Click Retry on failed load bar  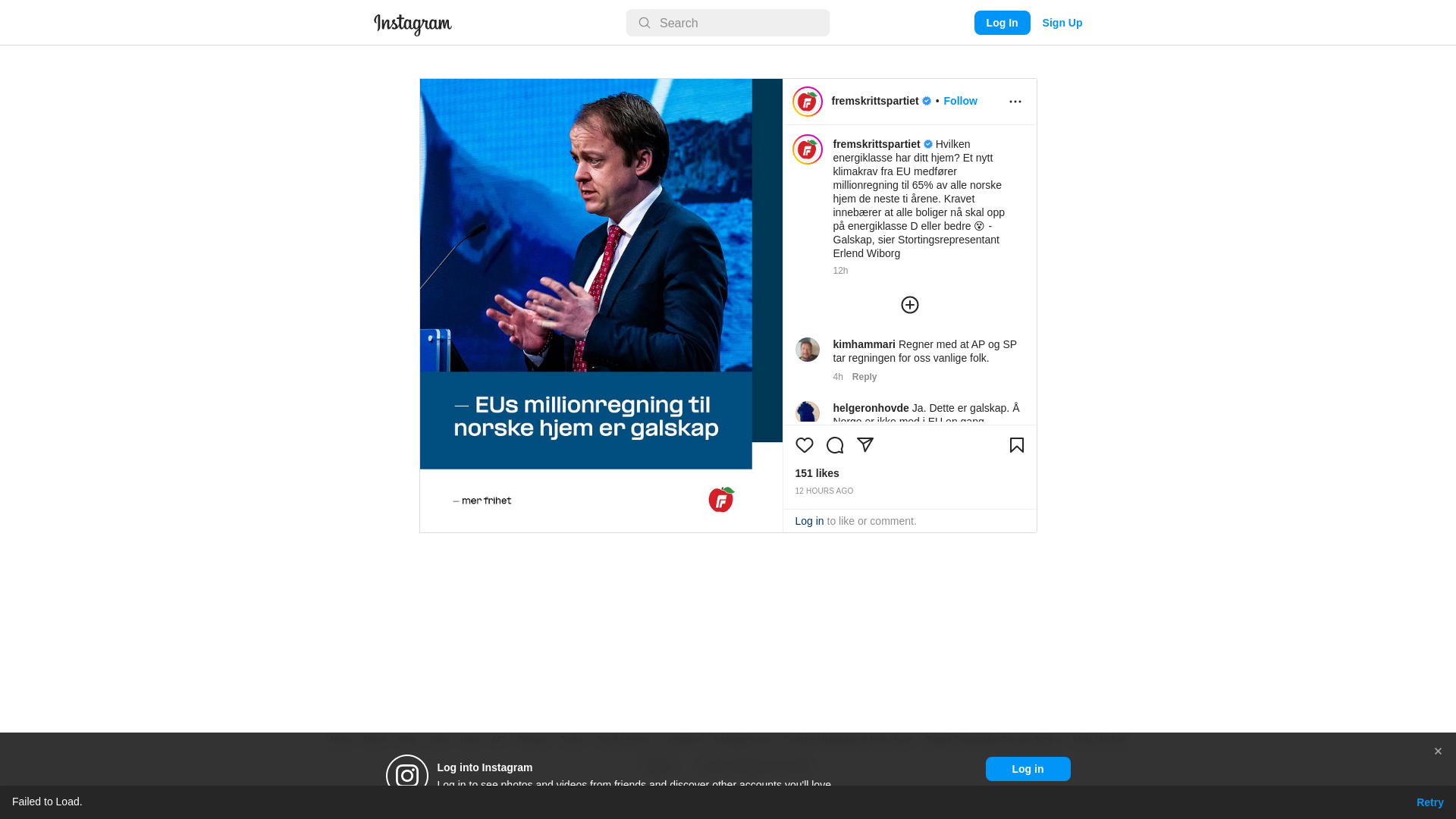point(1430,802)
